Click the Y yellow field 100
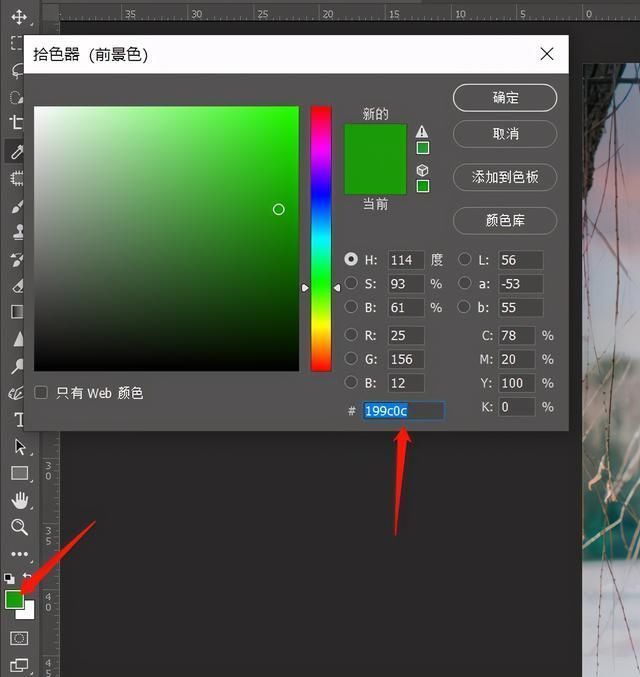The image size is (640, 677). pos(517,383)
